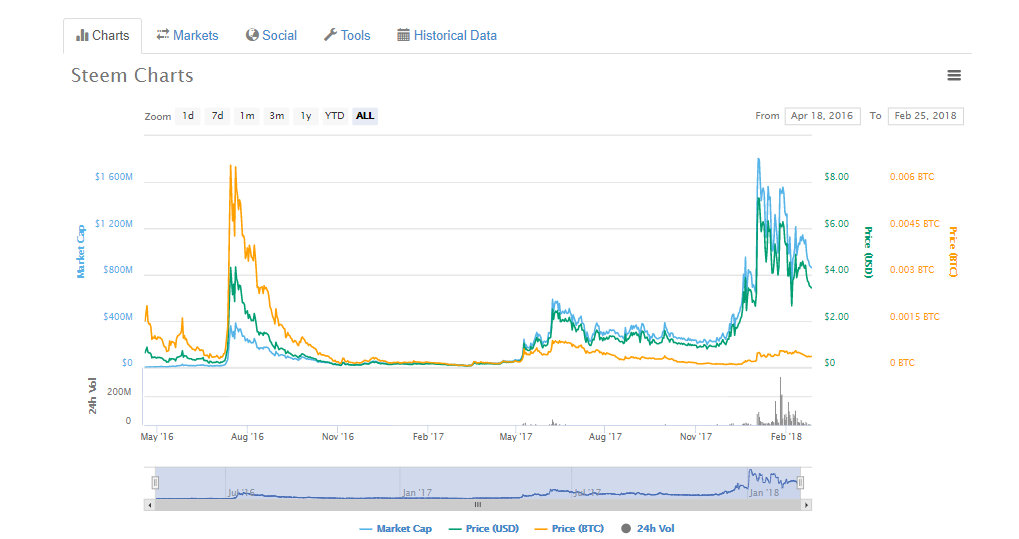The height and width of the screenshot is (539, 1019).
Task: Click the May '17 x-axis label
Action: tap(516, 437)
